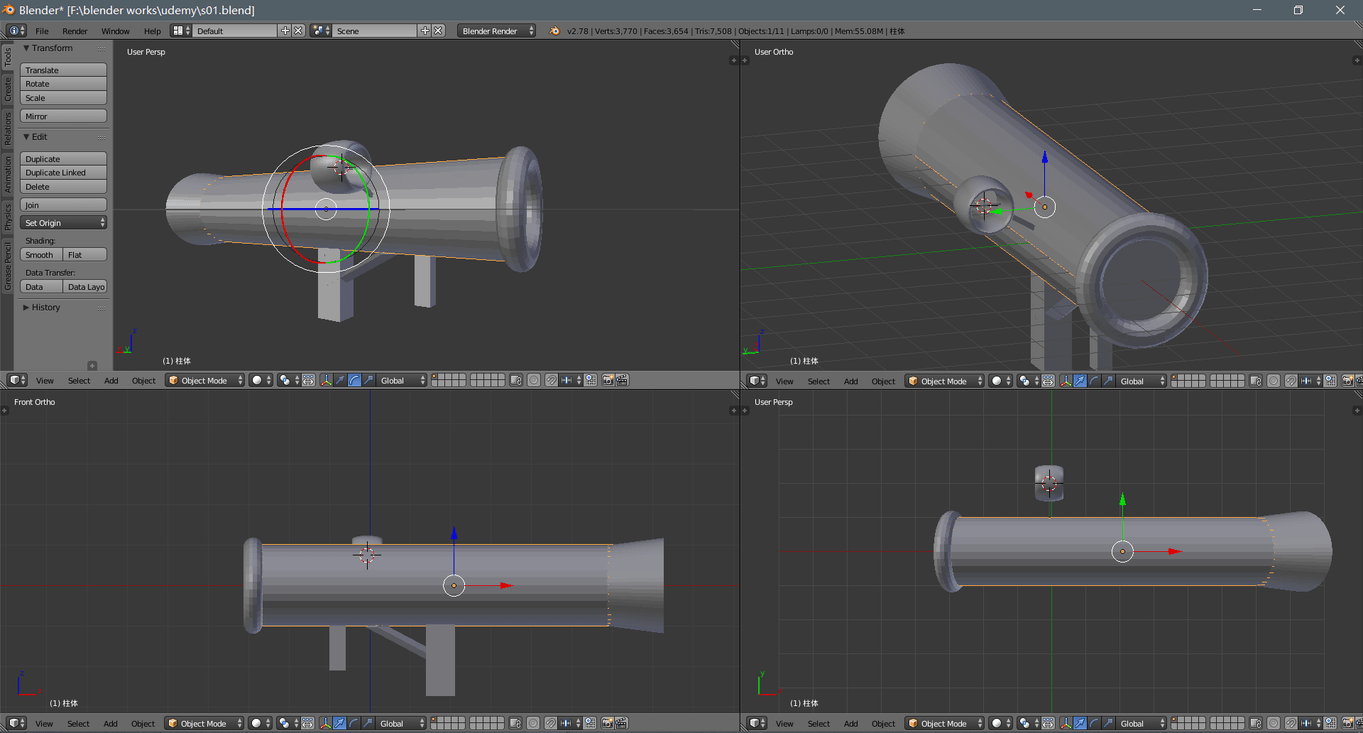The image size is (1363, 733).
Task: Click the "User Ortho" viewport label
Action: click(x=774, y=52)
